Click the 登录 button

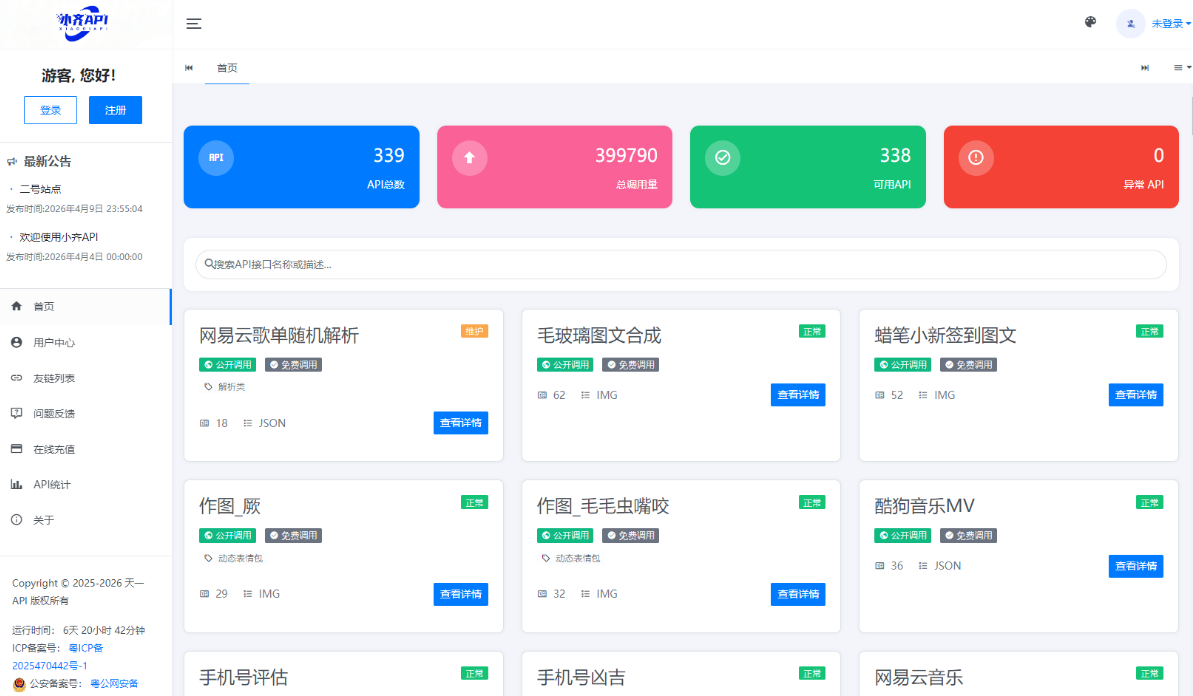(50, 110)
